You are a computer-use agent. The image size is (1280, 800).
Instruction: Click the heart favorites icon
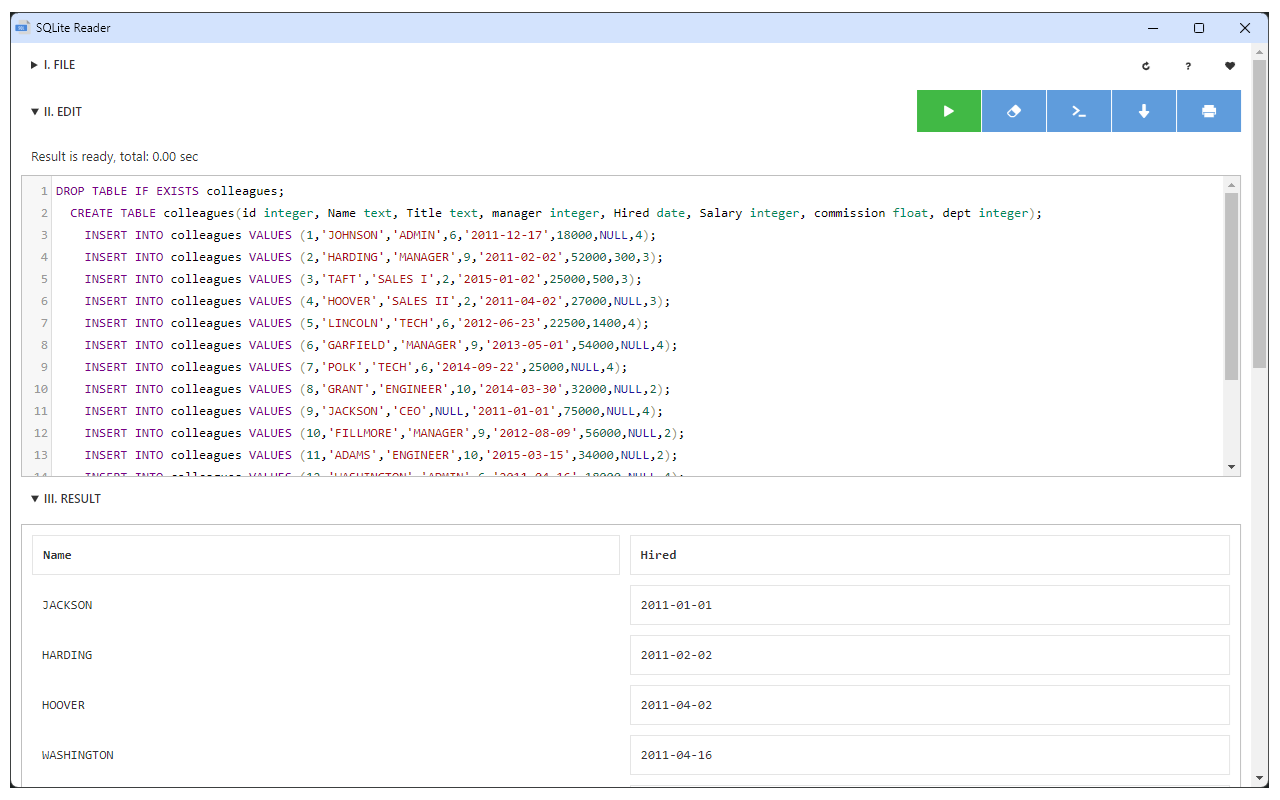point(1229,65)
